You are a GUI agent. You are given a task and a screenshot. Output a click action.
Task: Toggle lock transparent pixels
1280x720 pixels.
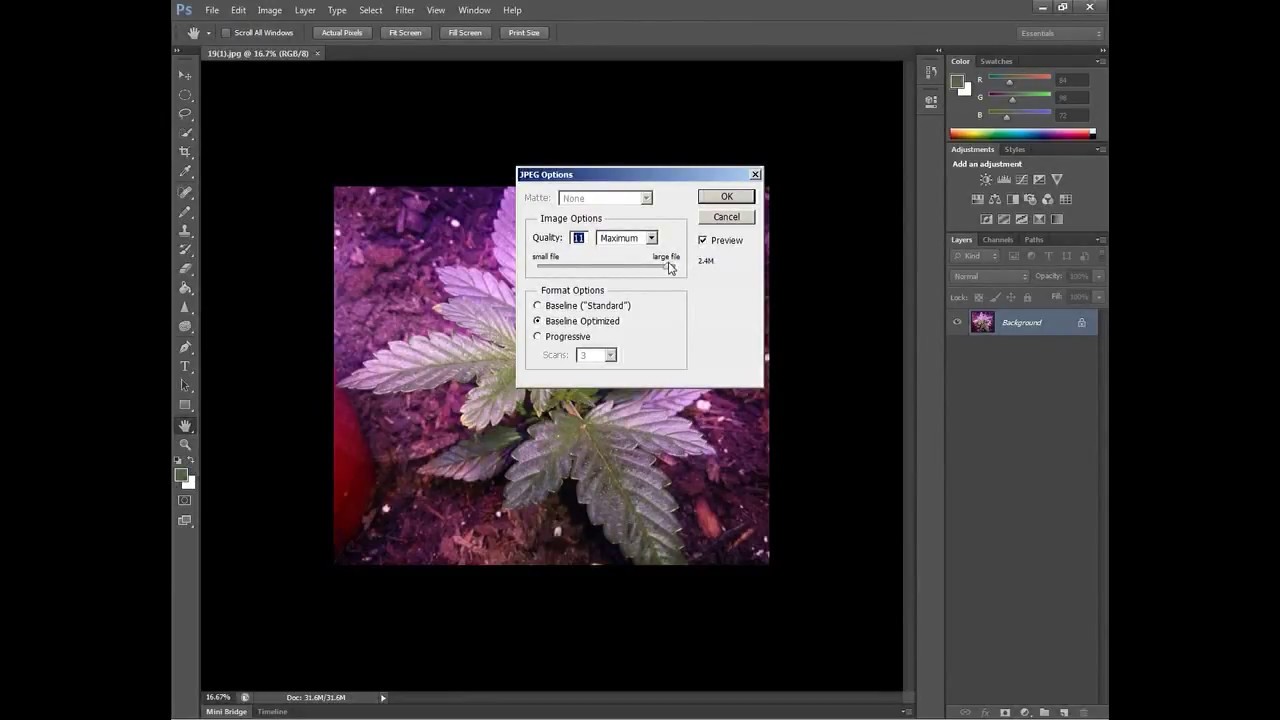[979, 297]
